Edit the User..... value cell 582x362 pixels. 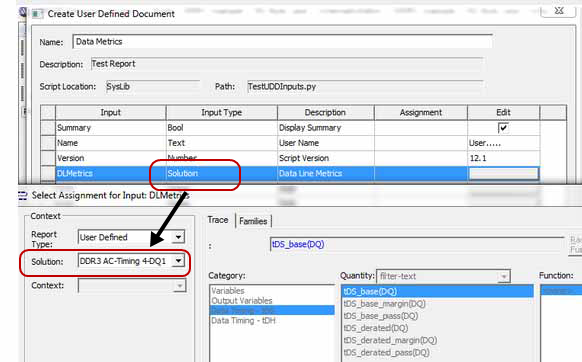click(503, 143)
